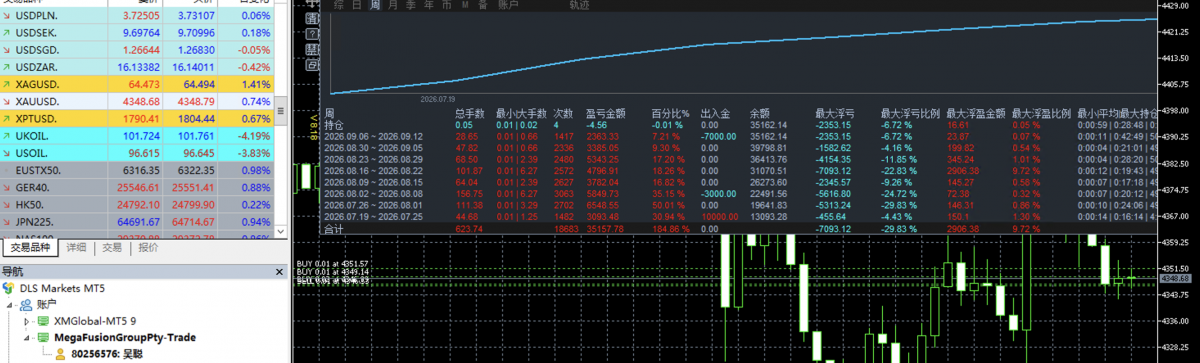Select the 日 daily statistics tab

point(357,5)
